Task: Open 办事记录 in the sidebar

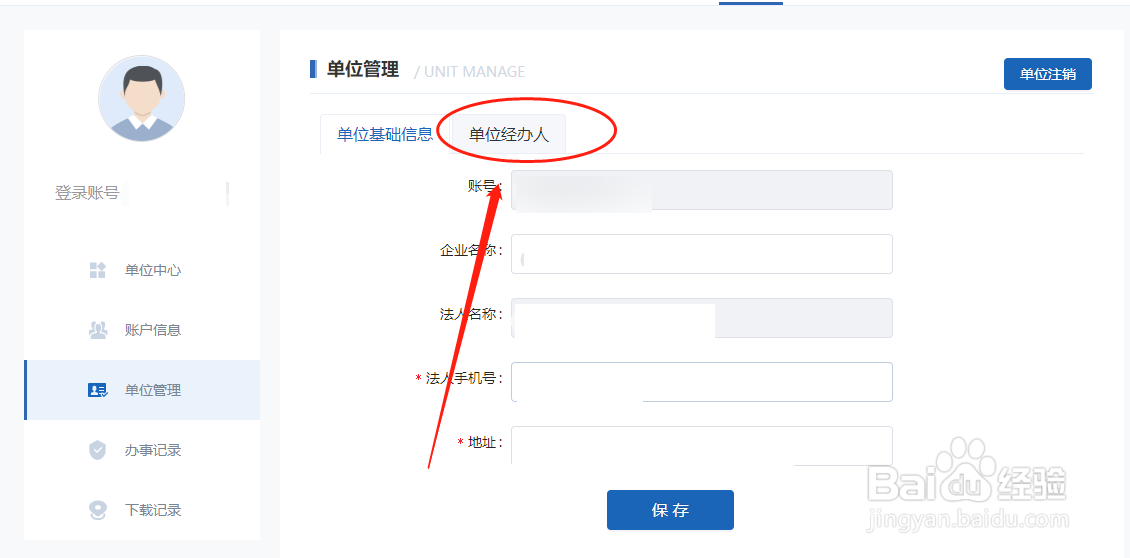Action: coord(142,450)
